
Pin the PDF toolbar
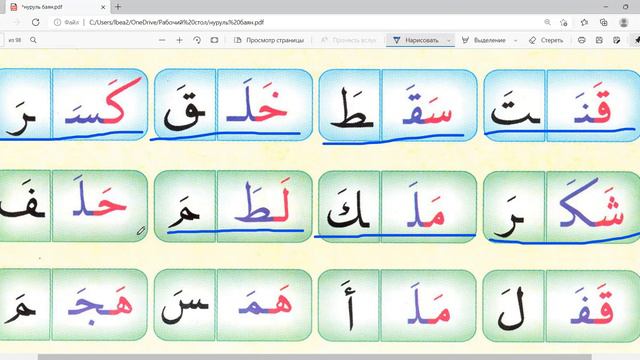636,40
